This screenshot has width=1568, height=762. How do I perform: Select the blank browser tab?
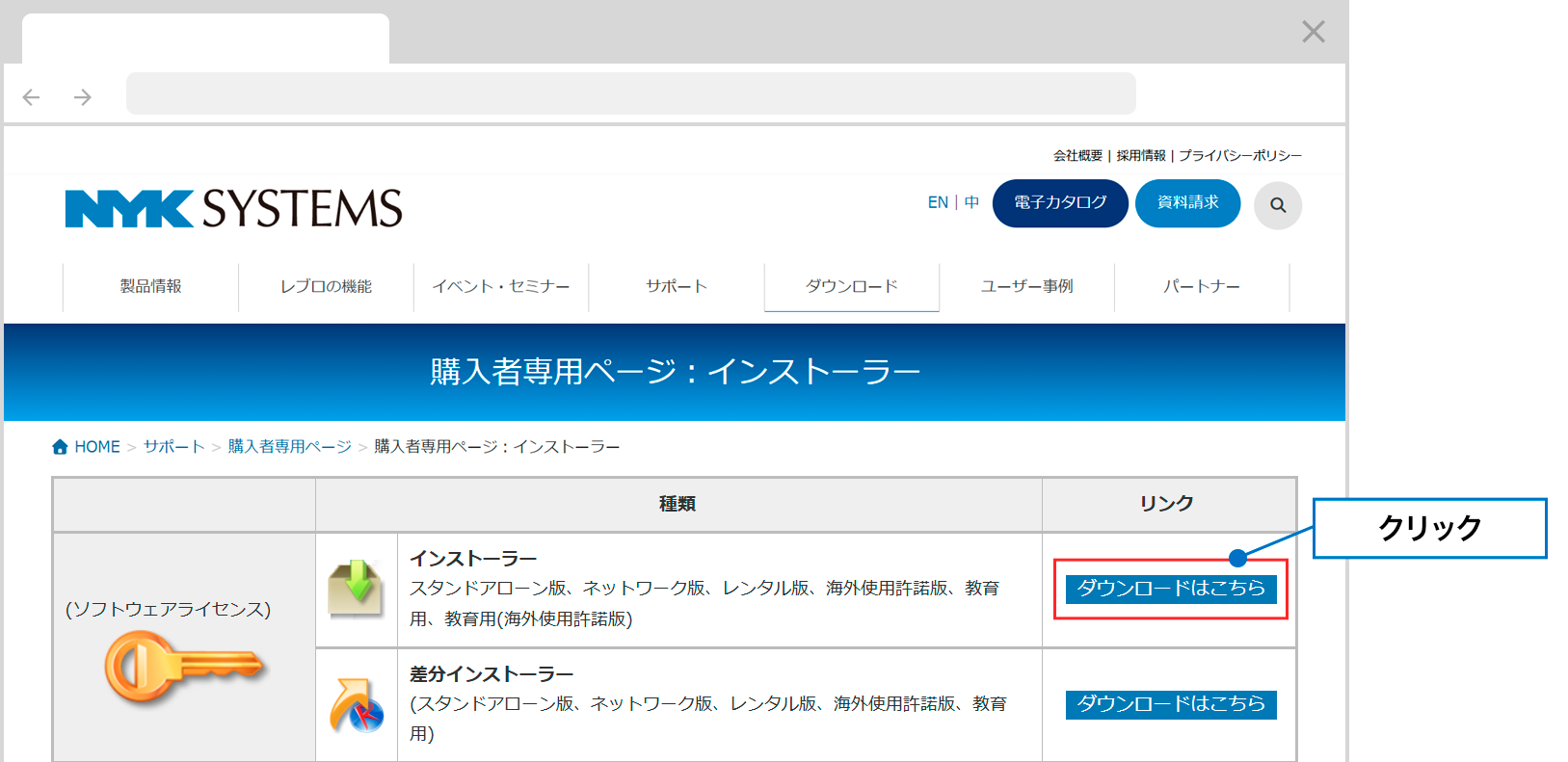[205, 39]
